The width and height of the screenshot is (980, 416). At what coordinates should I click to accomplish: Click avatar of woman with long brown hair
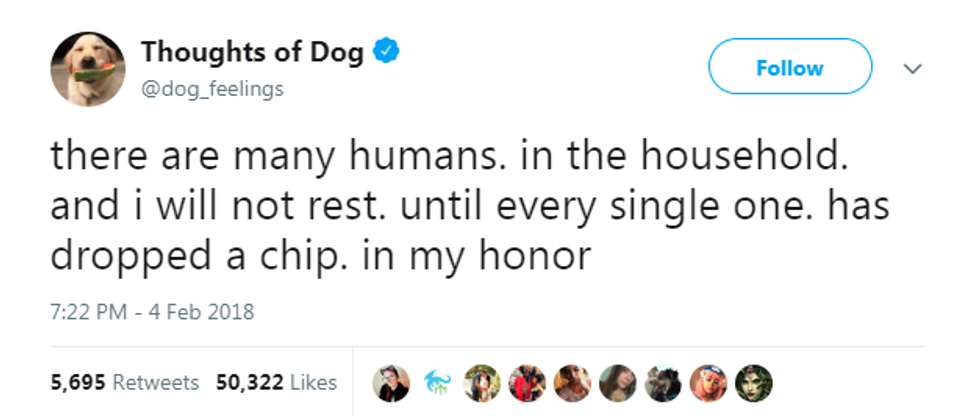point(617,383)
